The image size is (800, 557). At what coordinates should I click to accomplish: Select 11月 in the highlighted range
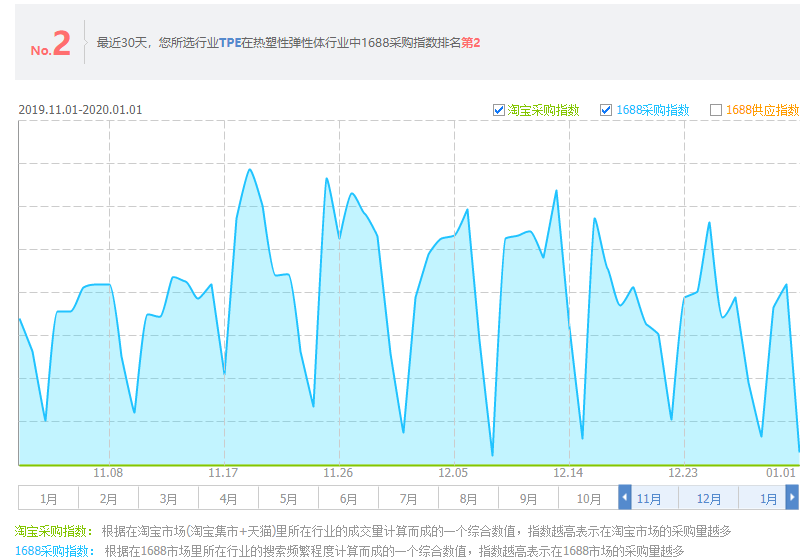click(649, 498)
